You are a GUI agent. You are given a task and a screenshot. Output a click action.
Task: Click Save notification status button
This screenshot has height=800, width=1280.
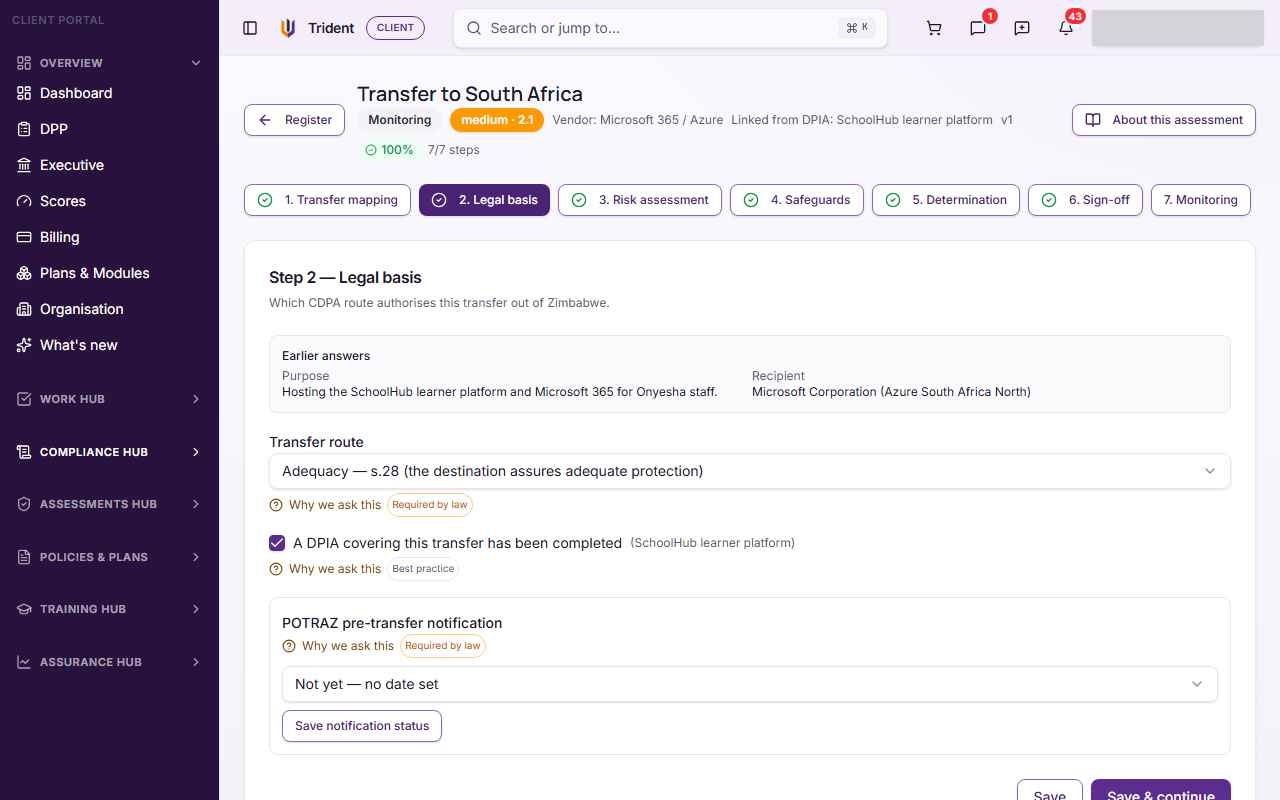pos(362,726)
